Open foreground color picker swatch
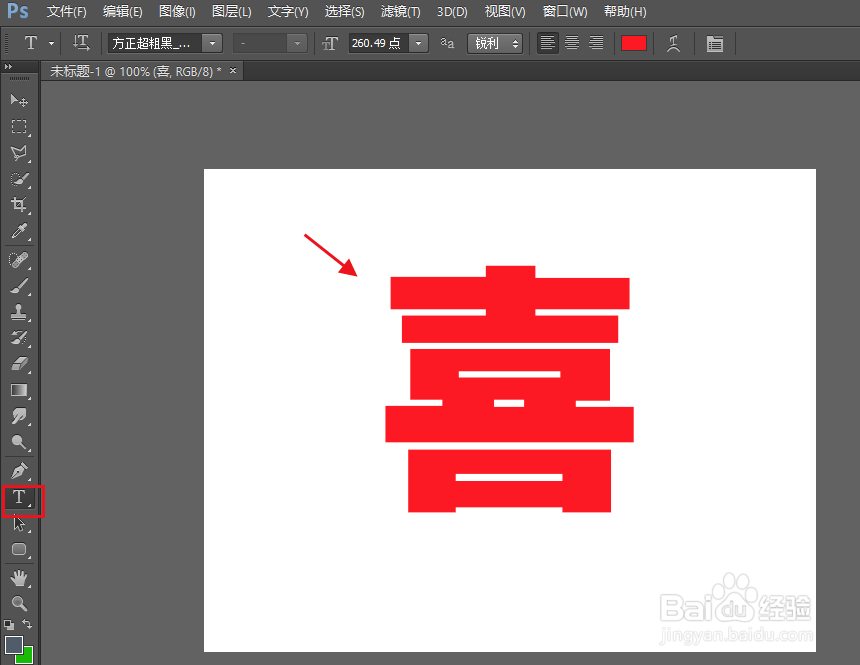860x665 pixels. 14,645
